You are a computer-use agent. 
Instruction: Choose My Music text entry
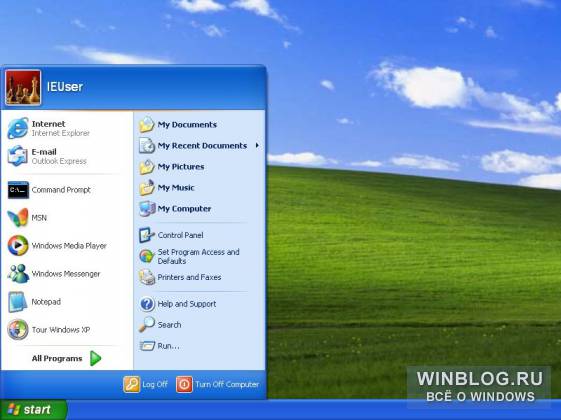[176, 187]
